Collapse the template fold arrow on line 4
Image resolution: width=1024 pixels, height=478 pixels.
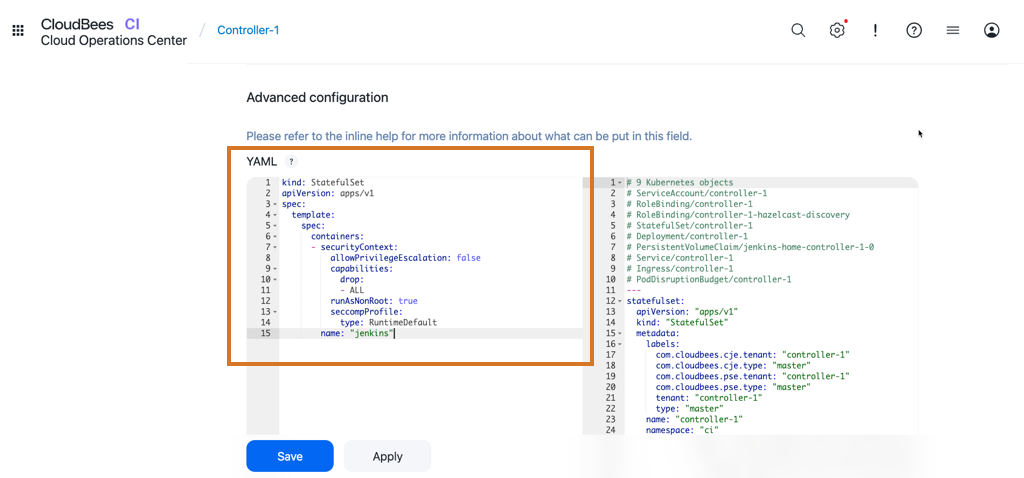(275, 215)
